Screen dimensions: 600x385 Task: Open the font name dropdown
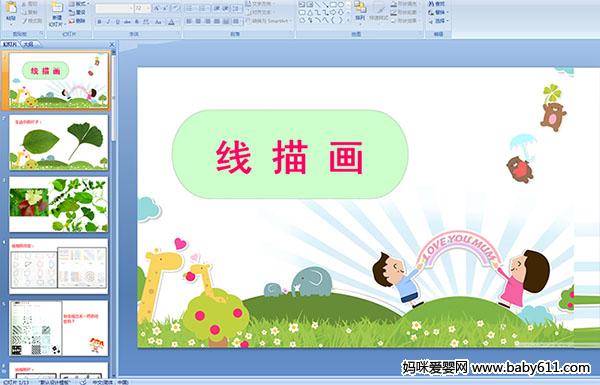coord(114,8)
